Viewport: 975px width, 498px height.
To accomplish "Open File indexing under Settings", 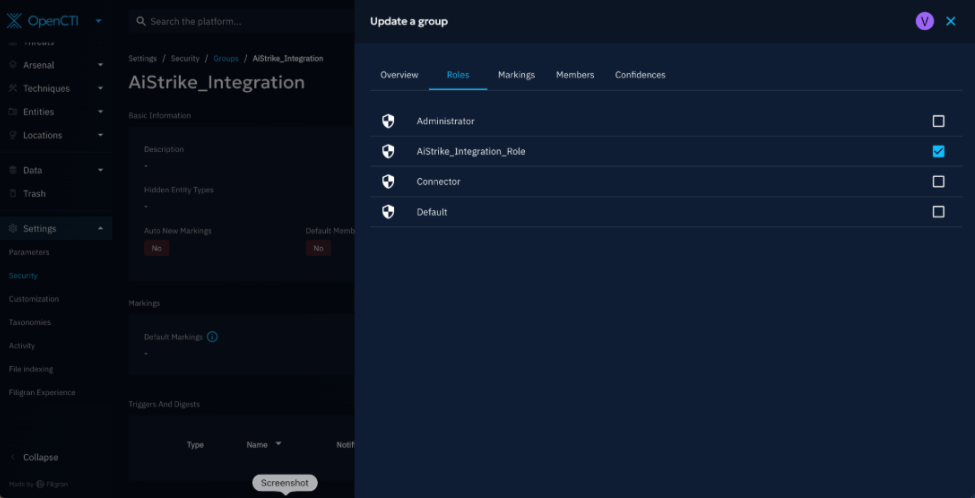I will [x=30, y=369].
